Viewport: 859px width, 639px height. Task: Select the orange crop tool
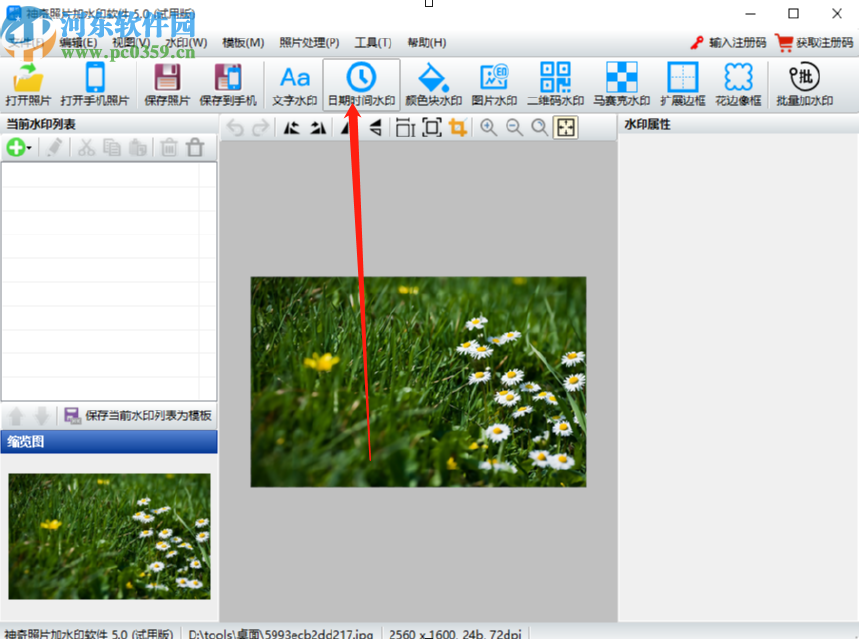(x=458, y=128)
